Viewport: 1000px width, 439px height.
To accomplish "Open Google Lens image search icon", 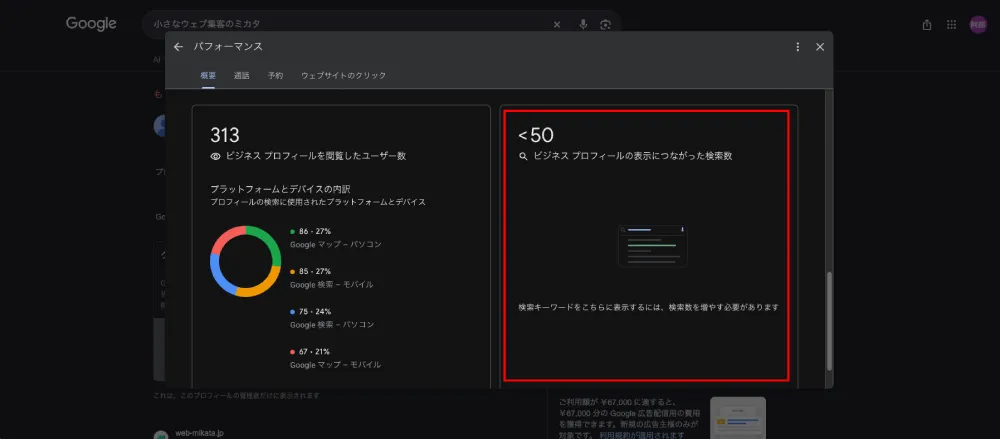I will (605, 24).
